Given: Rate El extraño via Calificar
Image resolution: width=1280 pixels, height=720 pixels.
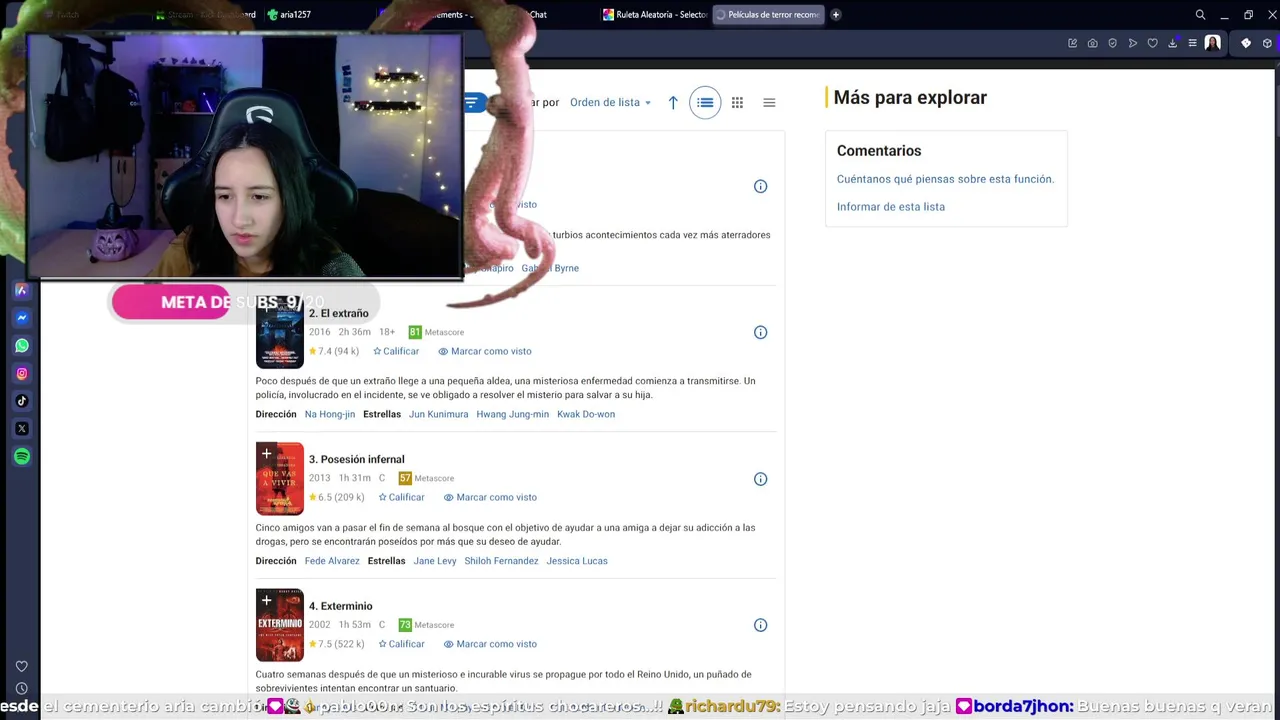Looking at the screenshot, I should click(x=396, y=351).
